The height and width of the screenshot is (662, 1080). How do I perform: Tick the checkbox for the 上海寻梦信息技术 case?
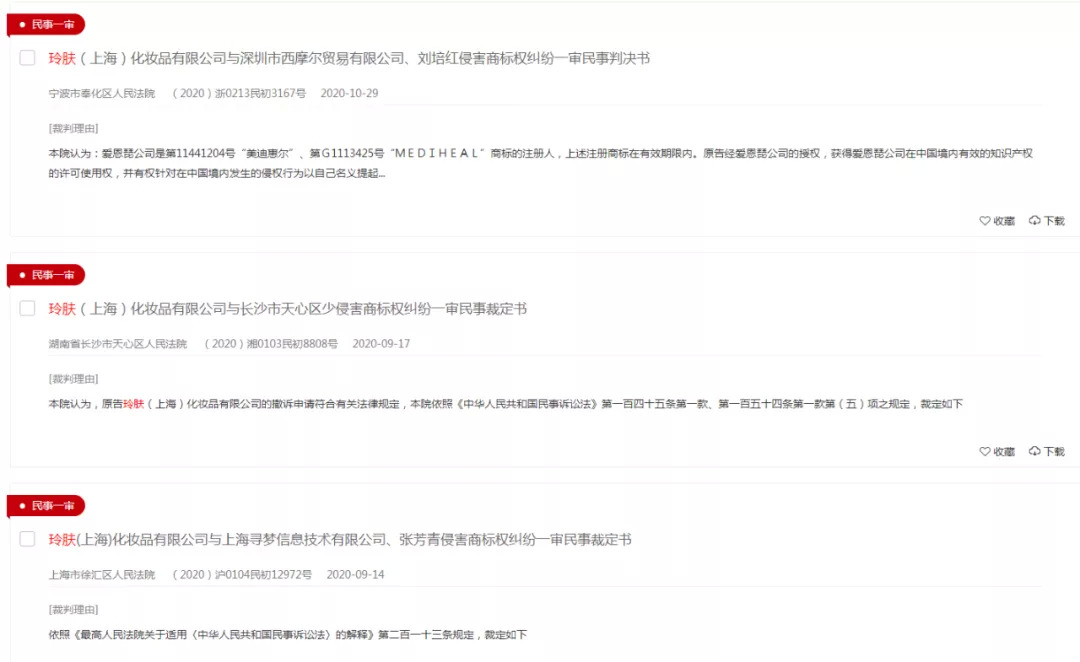click(x=28, y=539)
